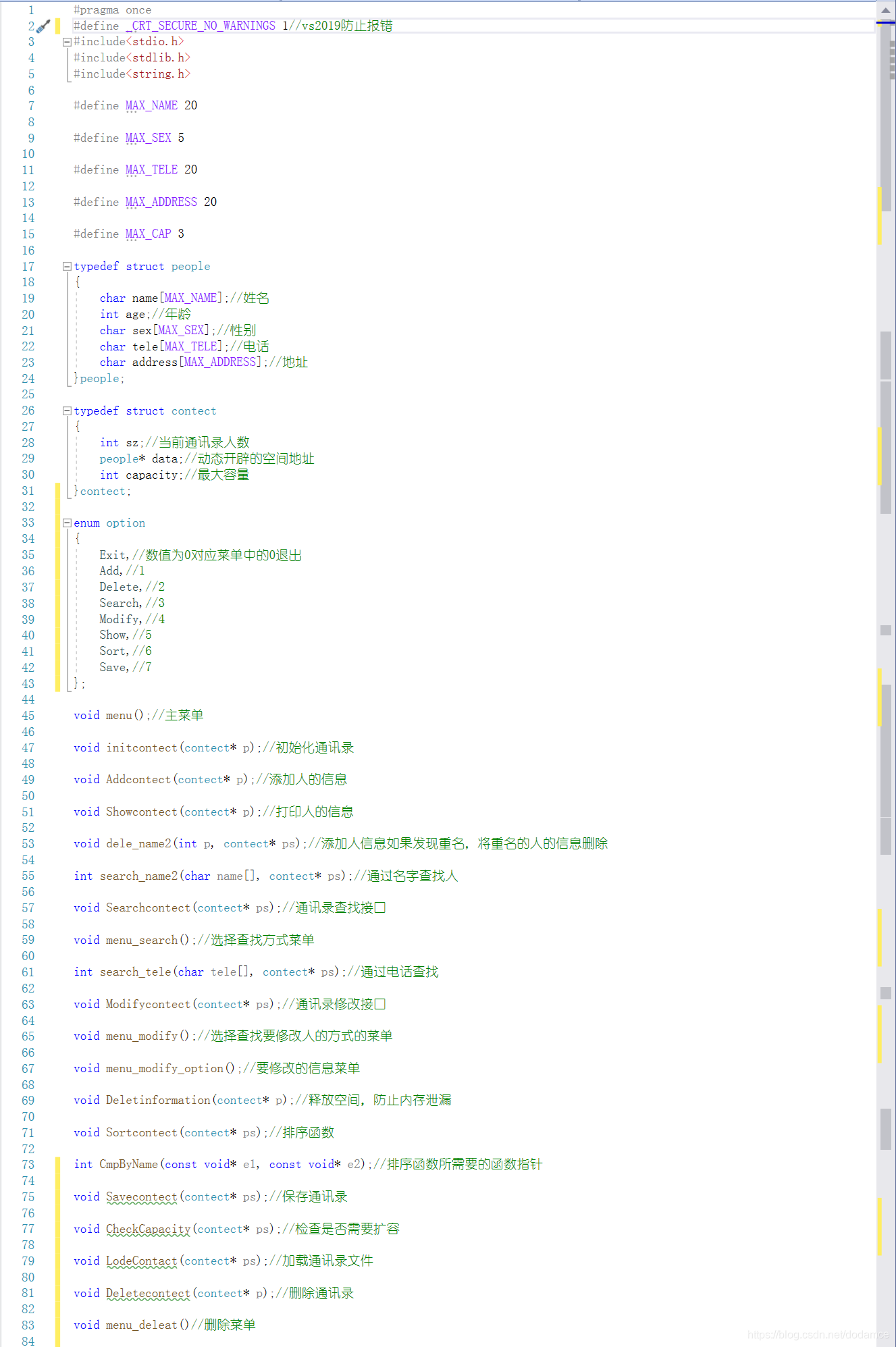Image resolution: width=896 pixels, height=1347 pixels.
Task: Click the underlined LodeContact function name
Action: pyautogui.click(x=142, y=1261)
